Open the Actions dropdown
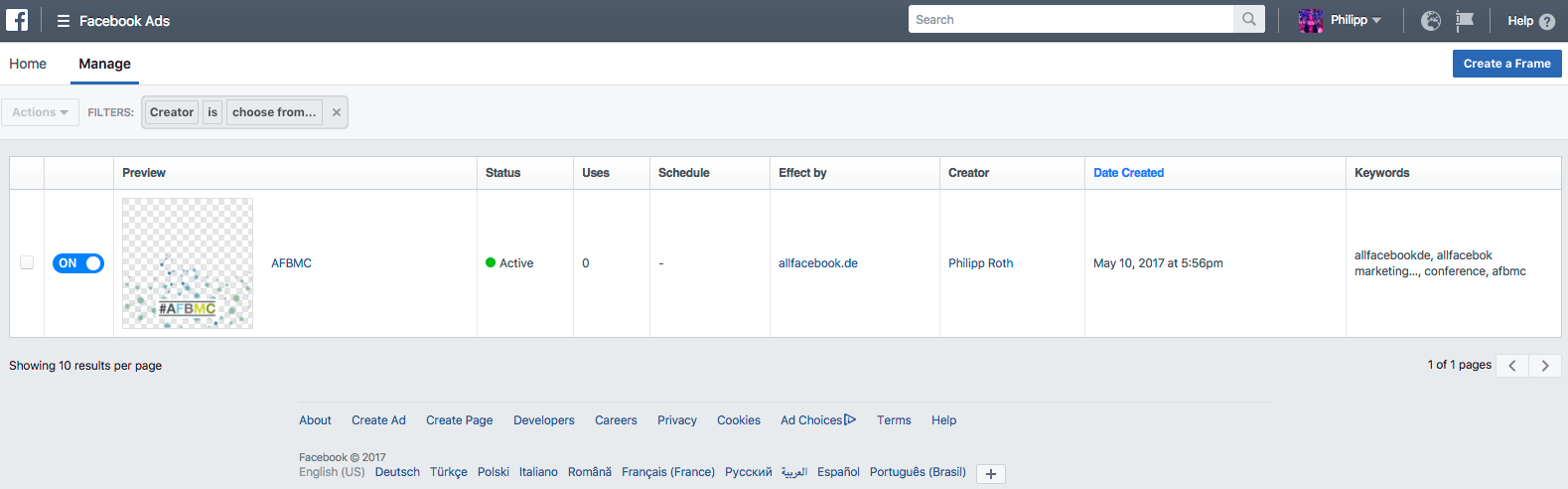1568x489 pixels. coord(40,112)
